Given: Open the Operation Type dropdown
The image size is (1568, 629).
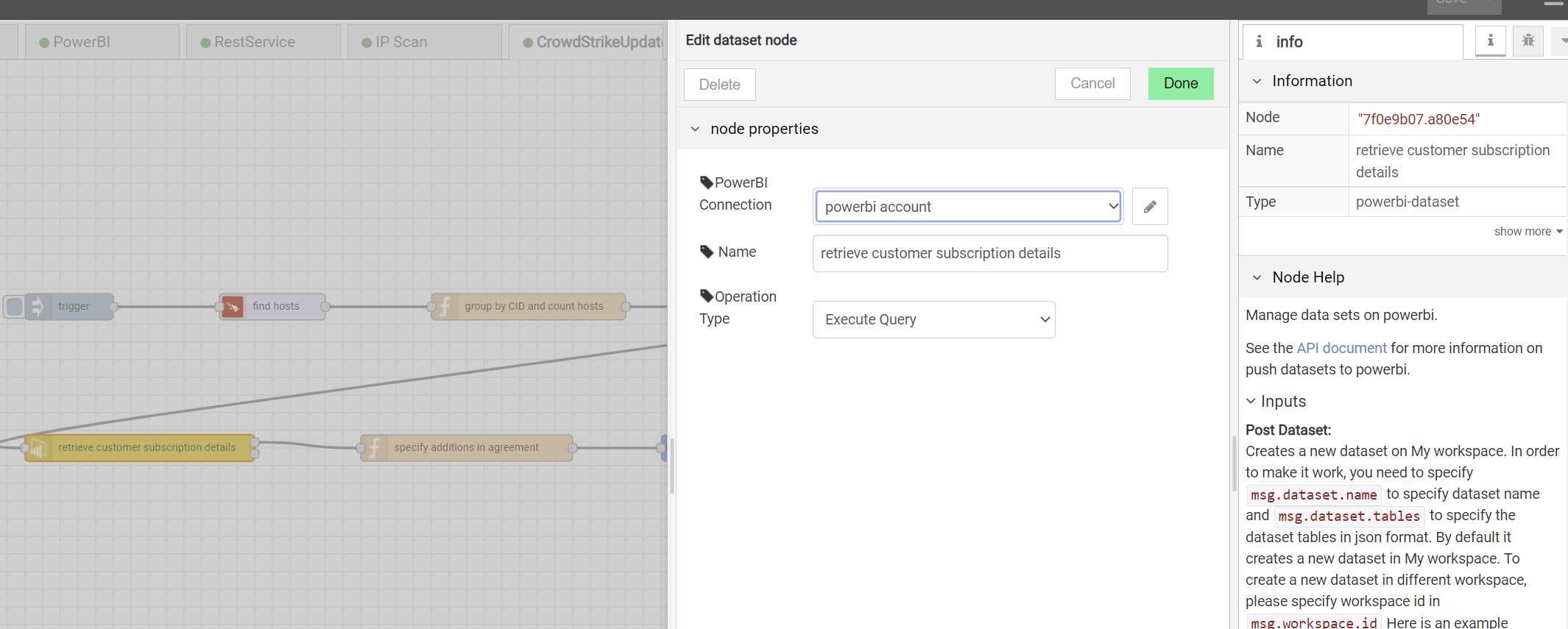Looking at the screenshot, I should pos(933,319).
